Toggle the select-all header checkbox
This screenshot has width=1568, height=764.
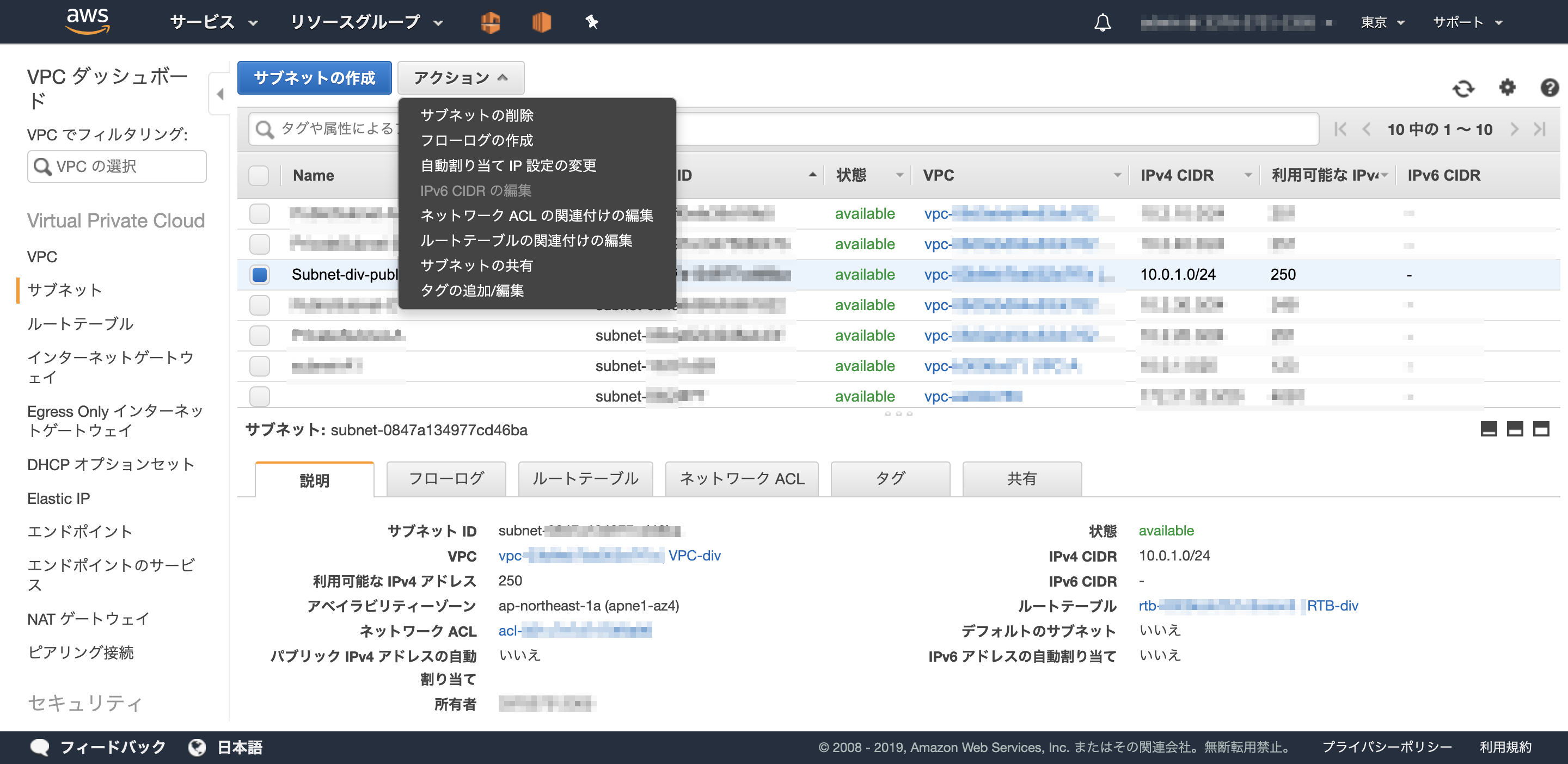(x=259, y=176)
